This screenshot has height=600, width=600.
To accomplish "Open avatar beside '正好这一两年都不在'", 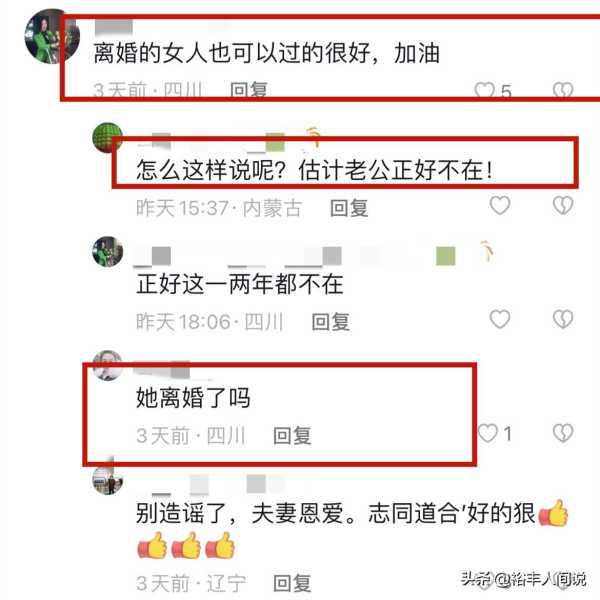I will point(108,251).
